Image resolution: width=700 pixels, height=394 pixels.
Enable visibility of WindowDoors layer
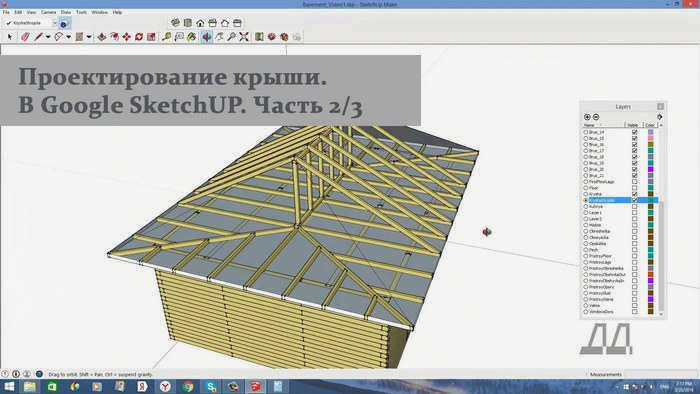(x=634, y=311)
